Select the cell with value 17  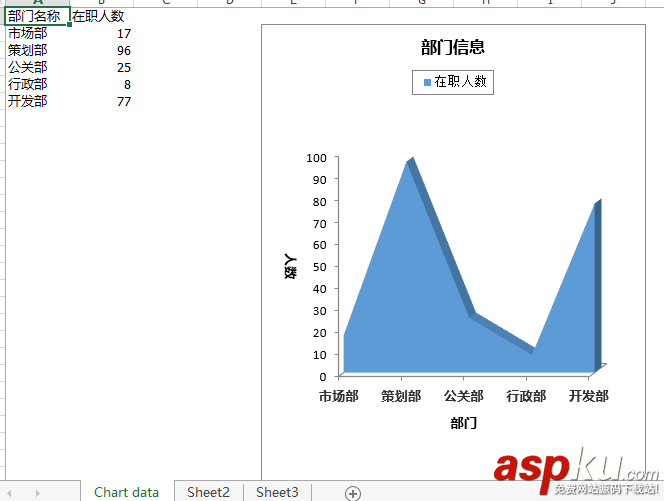coord(102,33)
